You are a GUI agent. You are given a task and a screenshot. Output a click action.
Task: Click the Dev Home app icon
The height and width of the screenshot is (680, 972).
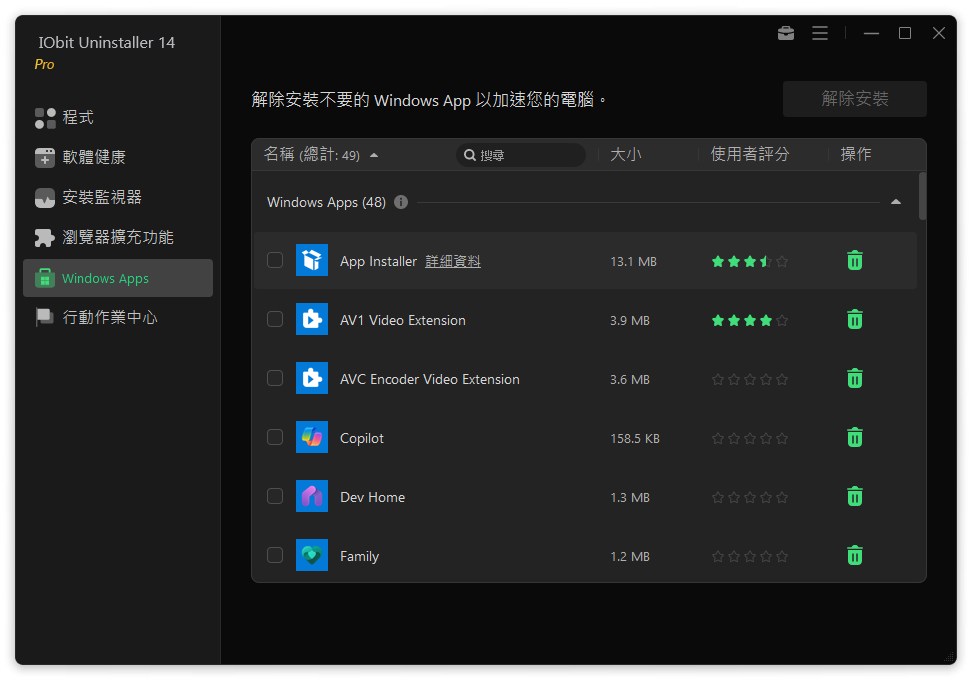[x=312, y=496]
